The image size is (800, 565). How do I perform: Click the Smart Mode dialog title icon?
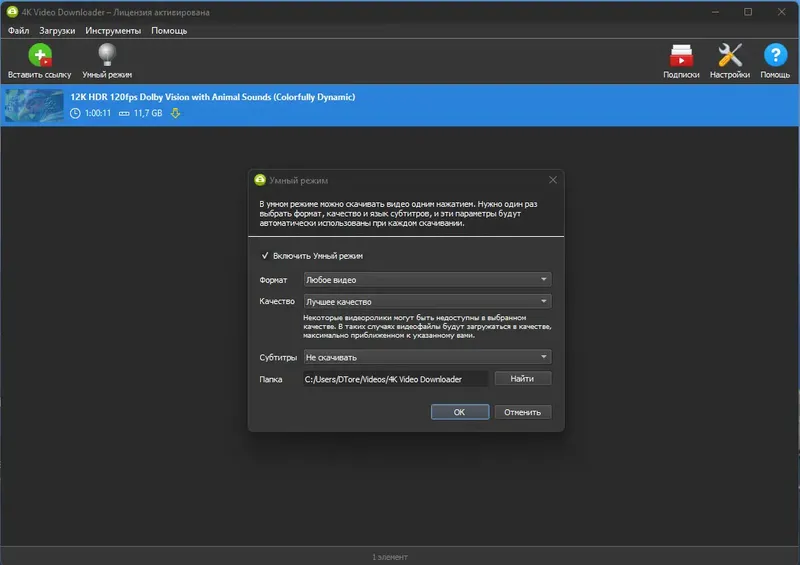tap(260, 180)
